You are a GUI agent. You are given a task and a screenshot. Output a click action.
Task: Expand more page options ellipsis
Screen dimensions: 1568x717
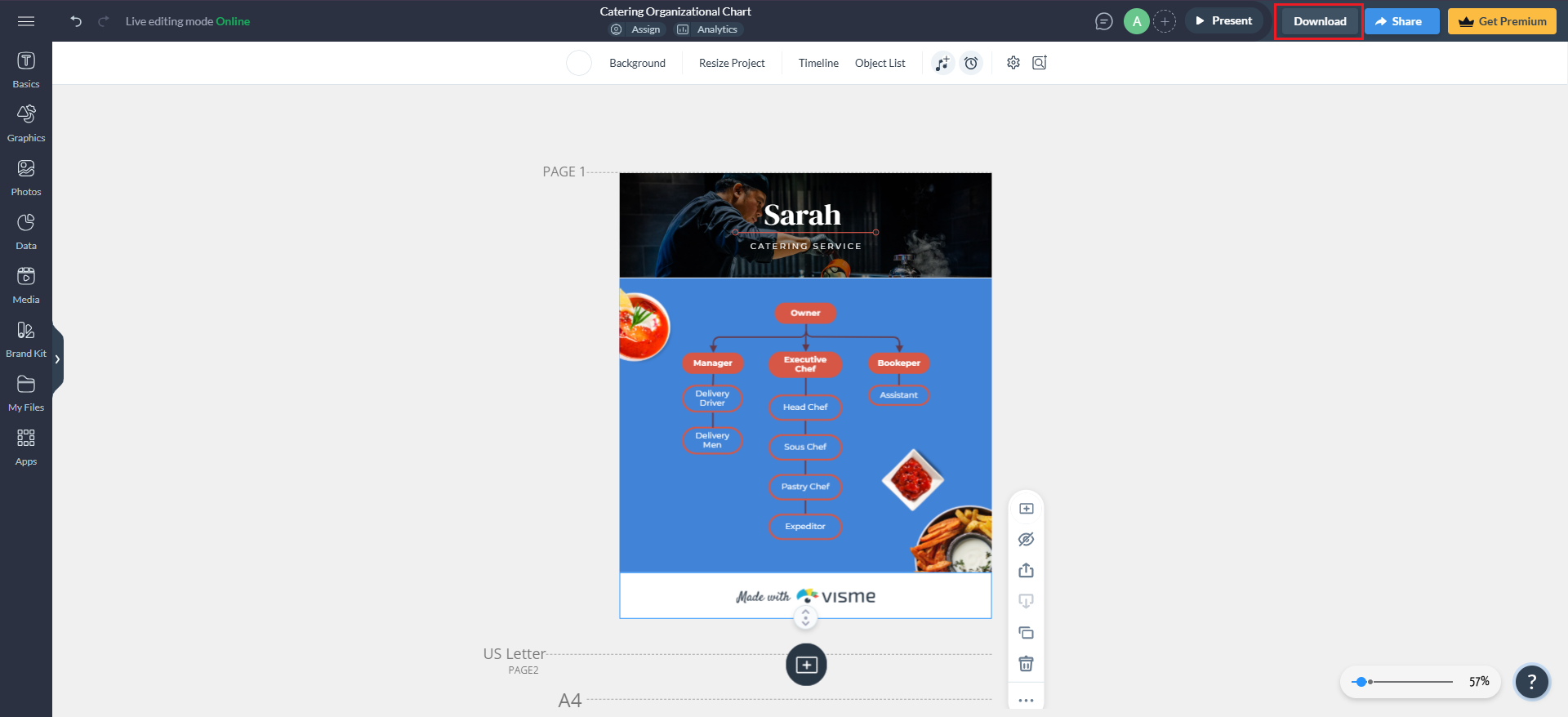point(1026,700)
